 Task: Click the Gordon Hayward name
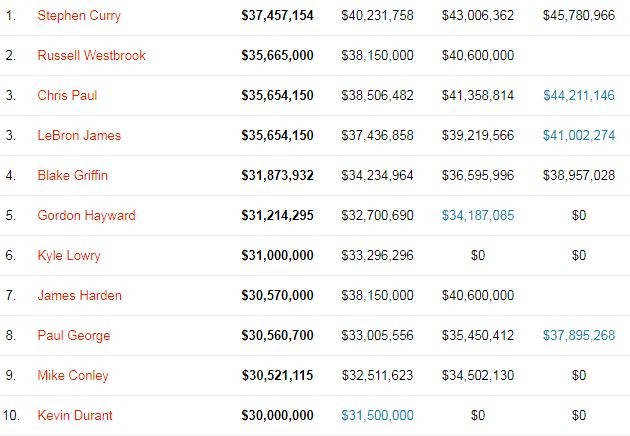click(x=86, y=216)
